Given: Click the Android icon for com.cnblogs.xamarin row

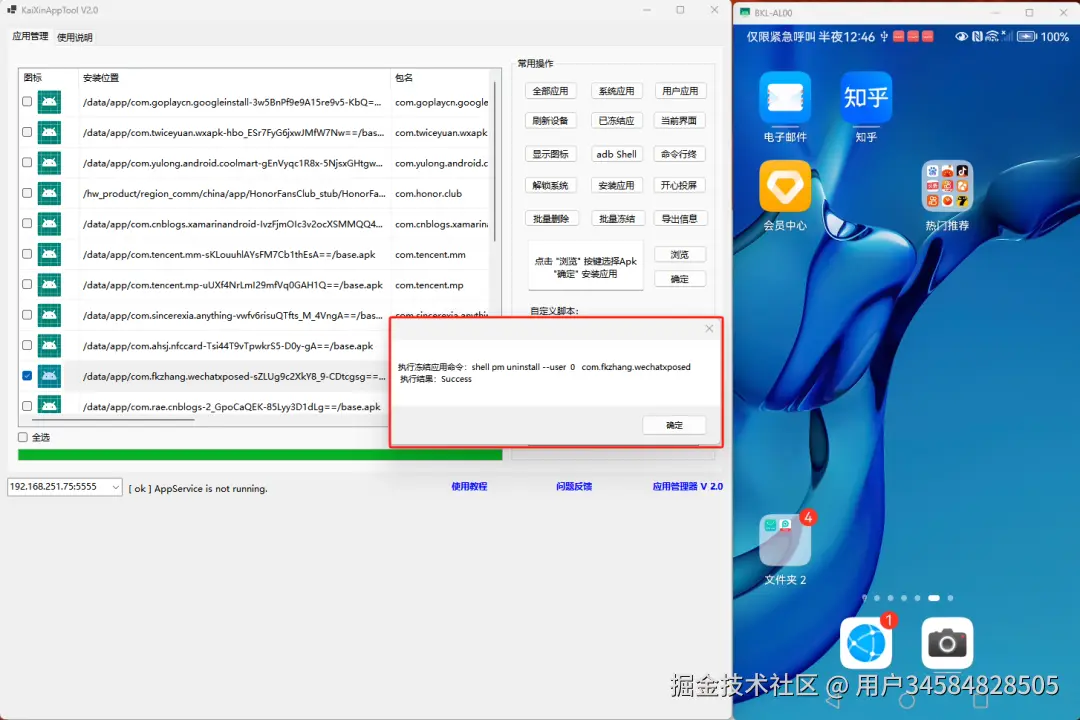Looking at the screenshot, I should (x=49, y=223).
